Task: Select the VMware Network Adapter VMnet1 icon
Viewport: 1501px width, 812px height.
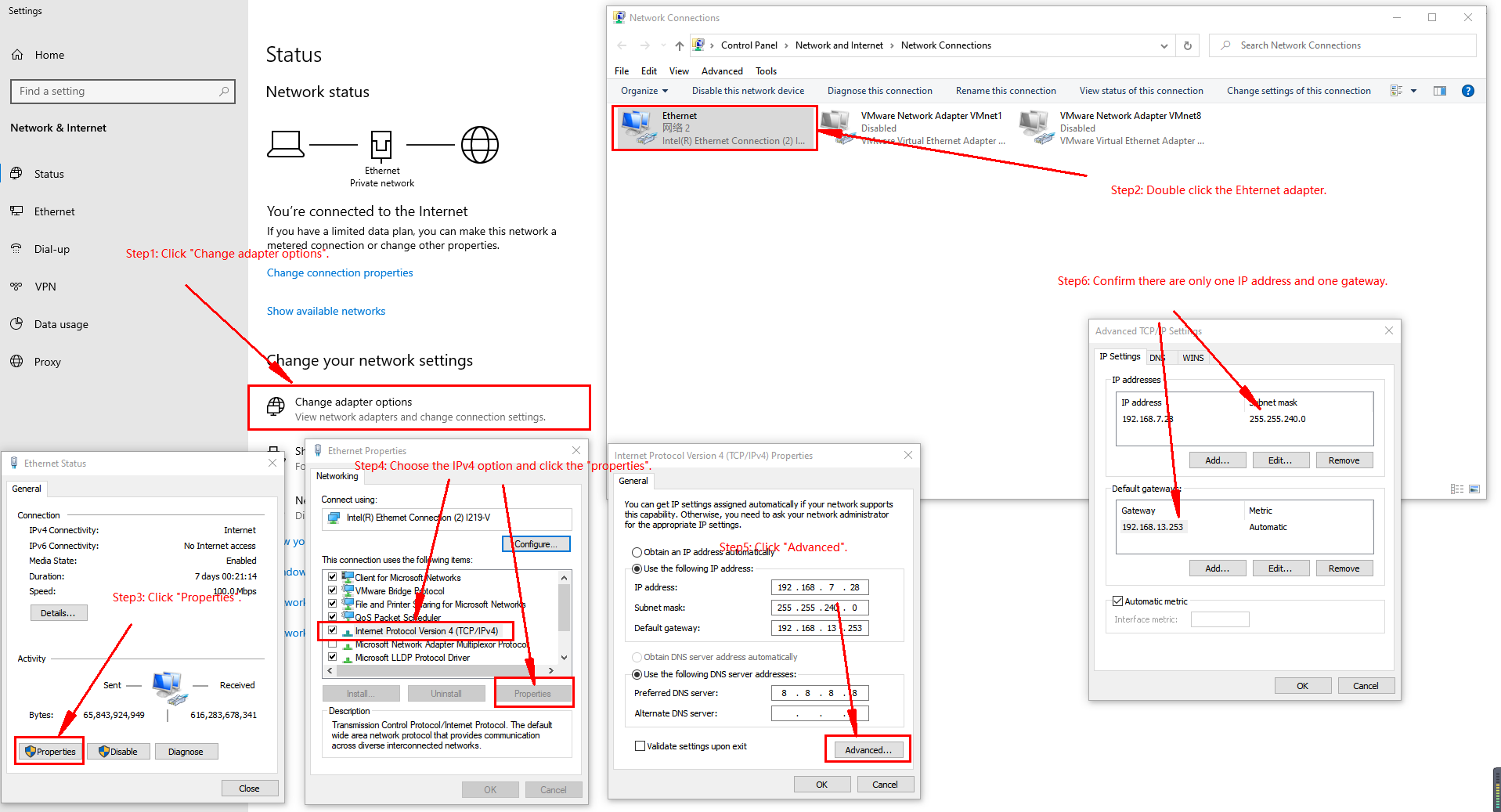Action: pos(836,128)
